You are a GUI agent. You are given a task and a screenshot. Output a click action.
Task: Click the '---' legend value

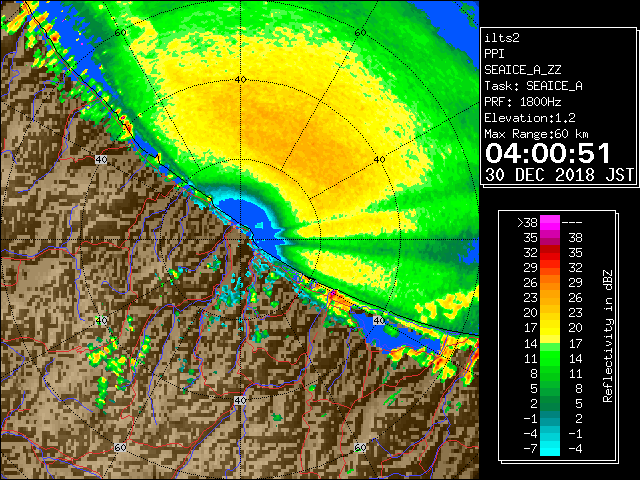click(572, 223)
